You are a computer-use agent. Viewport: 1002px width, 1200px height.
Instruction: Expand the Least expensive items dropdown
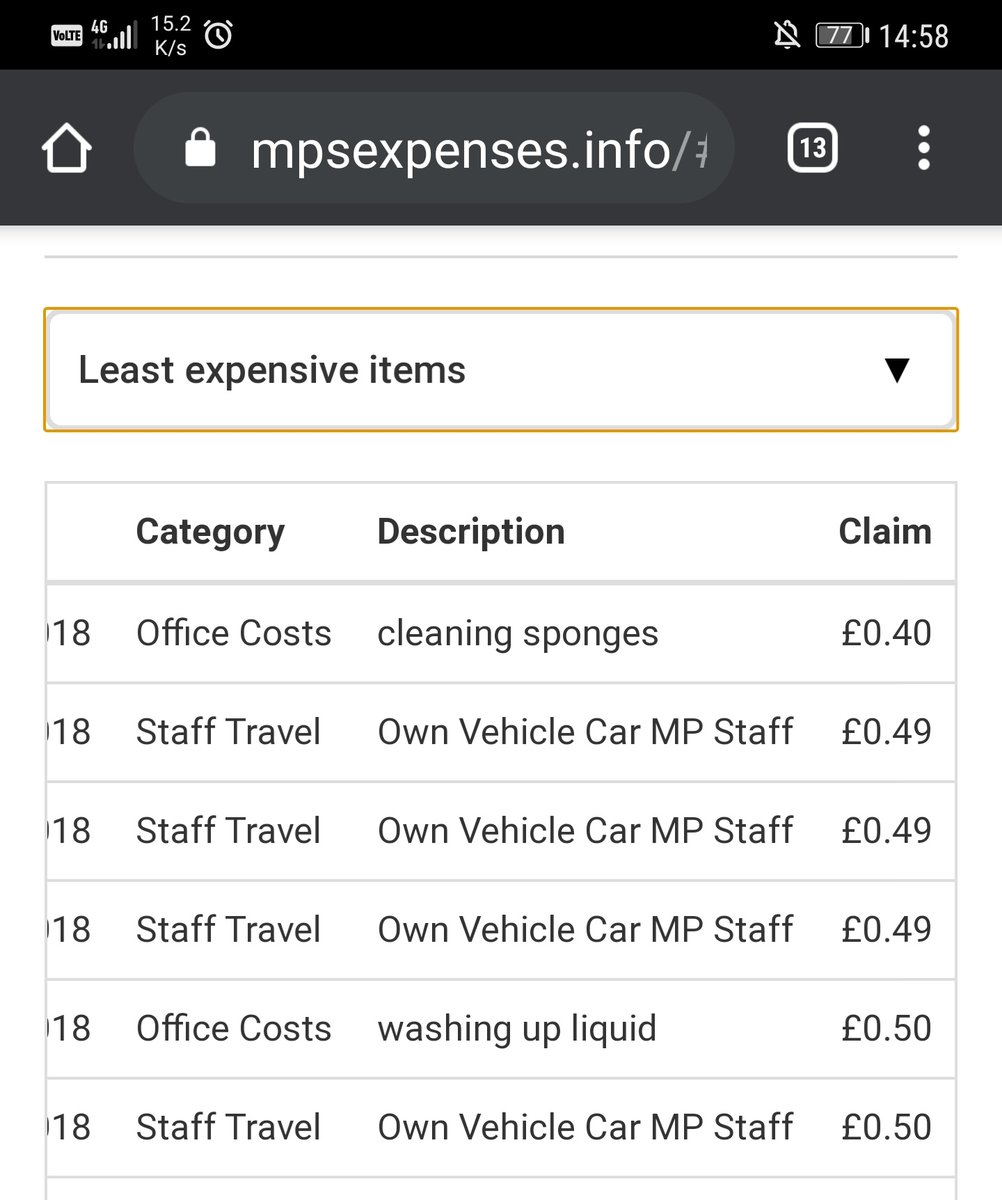(x=500, y=370)
